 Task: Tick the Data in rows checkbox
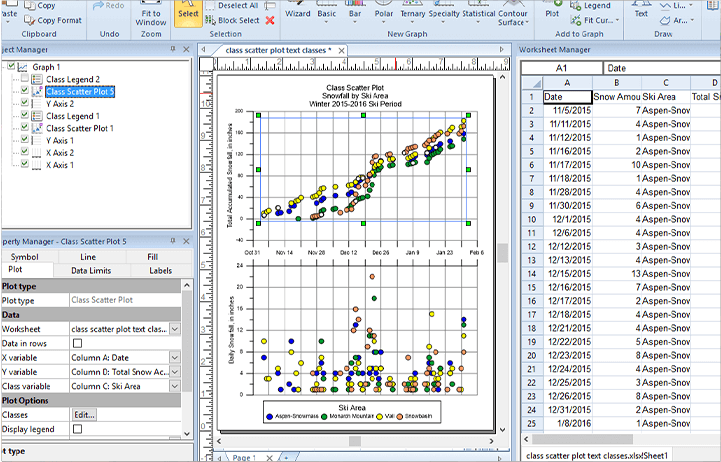[x=78, y=343]
